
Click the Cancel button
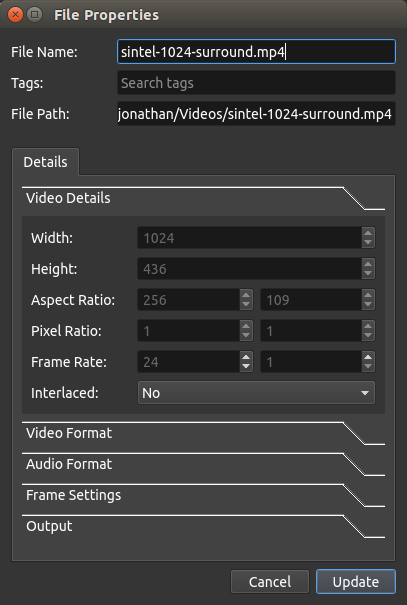tap(270, 581)
